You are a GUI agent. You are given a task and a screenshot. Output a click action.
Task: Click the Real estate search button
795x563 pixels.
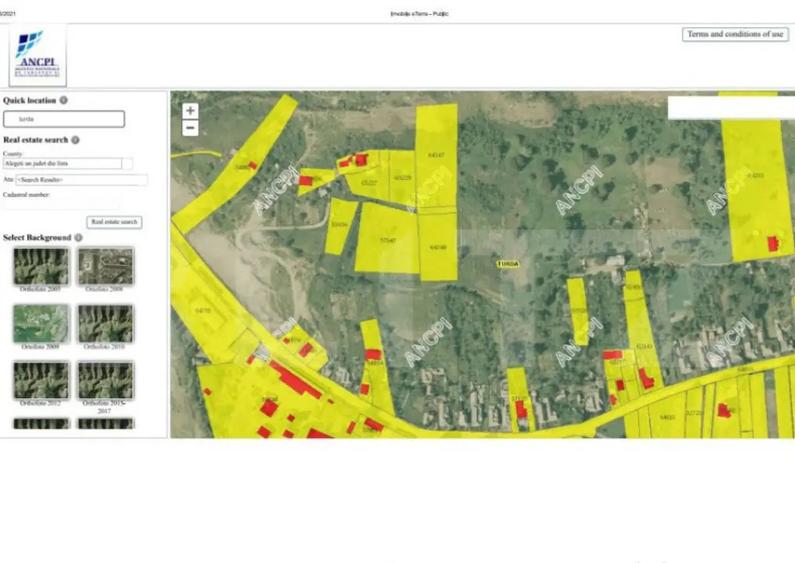pyautogui.click(x=114, y=222)
